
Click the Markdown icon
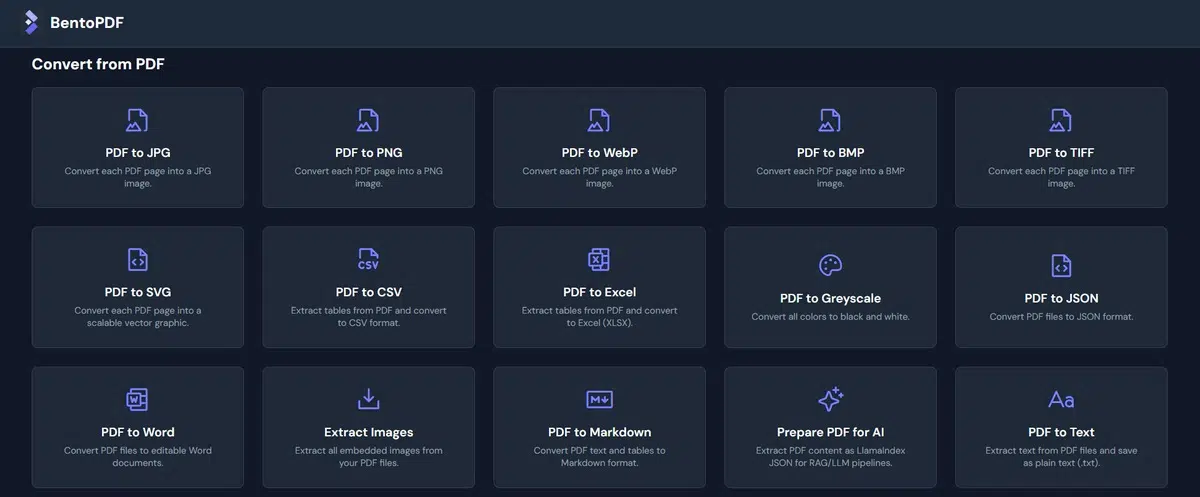599,400
